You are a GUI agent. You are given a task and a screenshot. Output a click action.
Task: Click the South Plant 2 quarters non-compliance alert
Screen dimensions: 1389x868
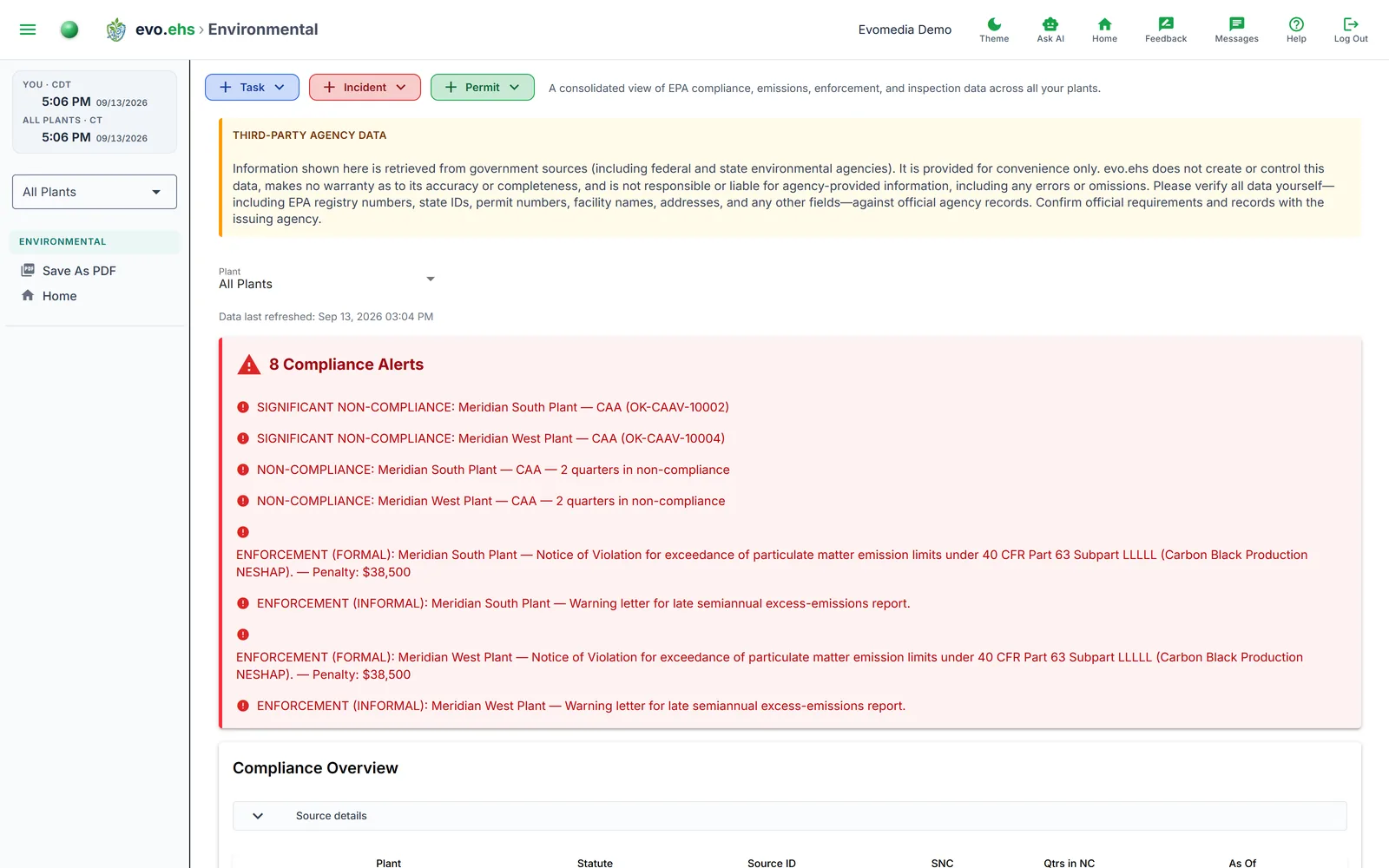[493, 470]
